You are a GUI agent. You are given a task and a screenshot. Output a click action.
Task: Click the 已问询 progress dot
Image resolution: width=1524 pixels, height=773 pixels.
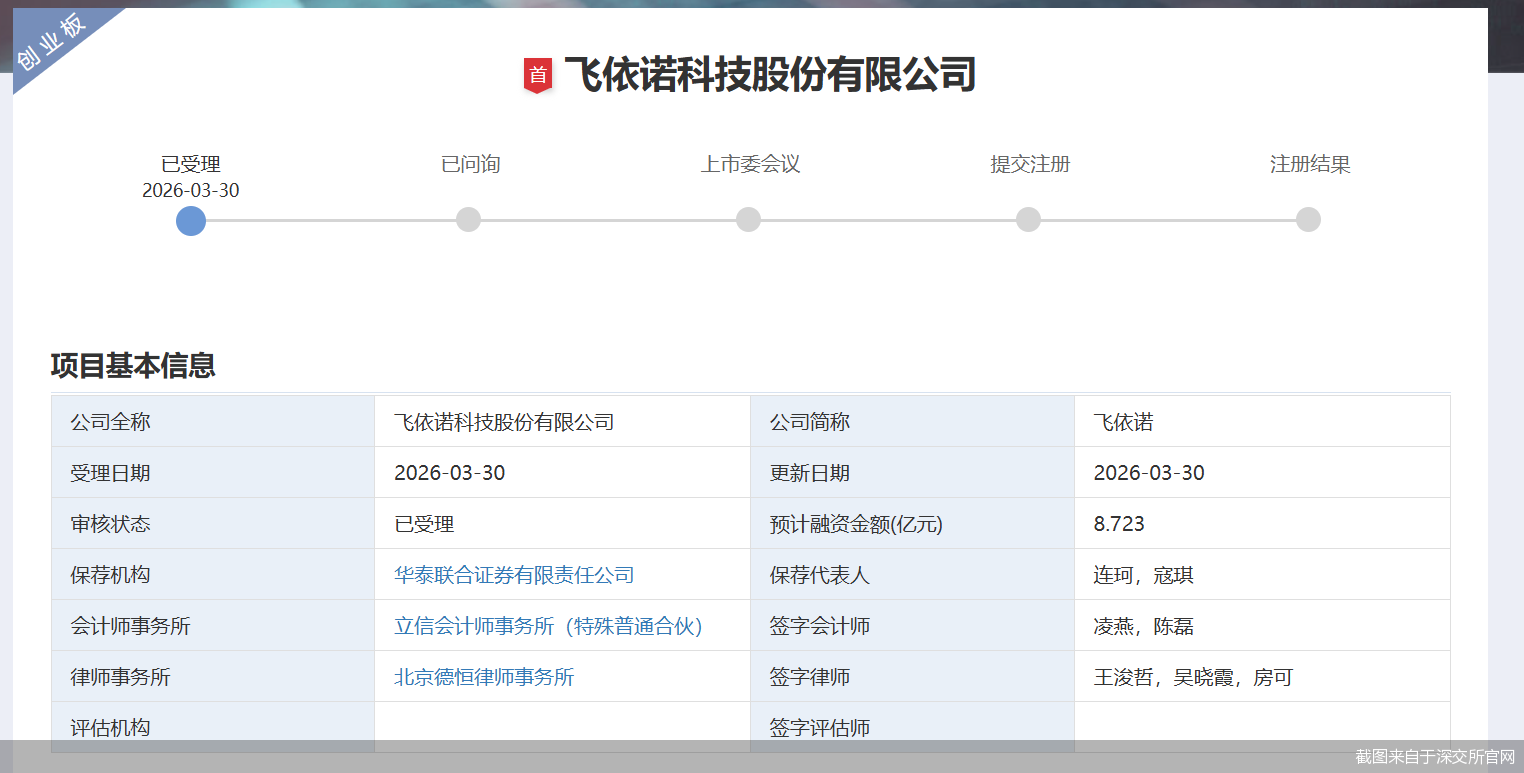pyautogui.click(x=468, y=218)
